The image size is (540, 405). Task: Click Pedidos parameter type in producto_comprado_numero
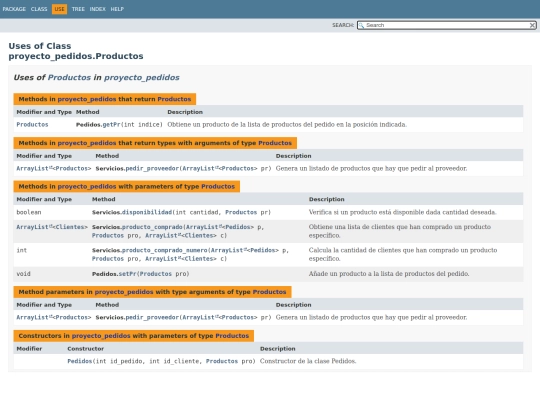click(x=263, y=250)
